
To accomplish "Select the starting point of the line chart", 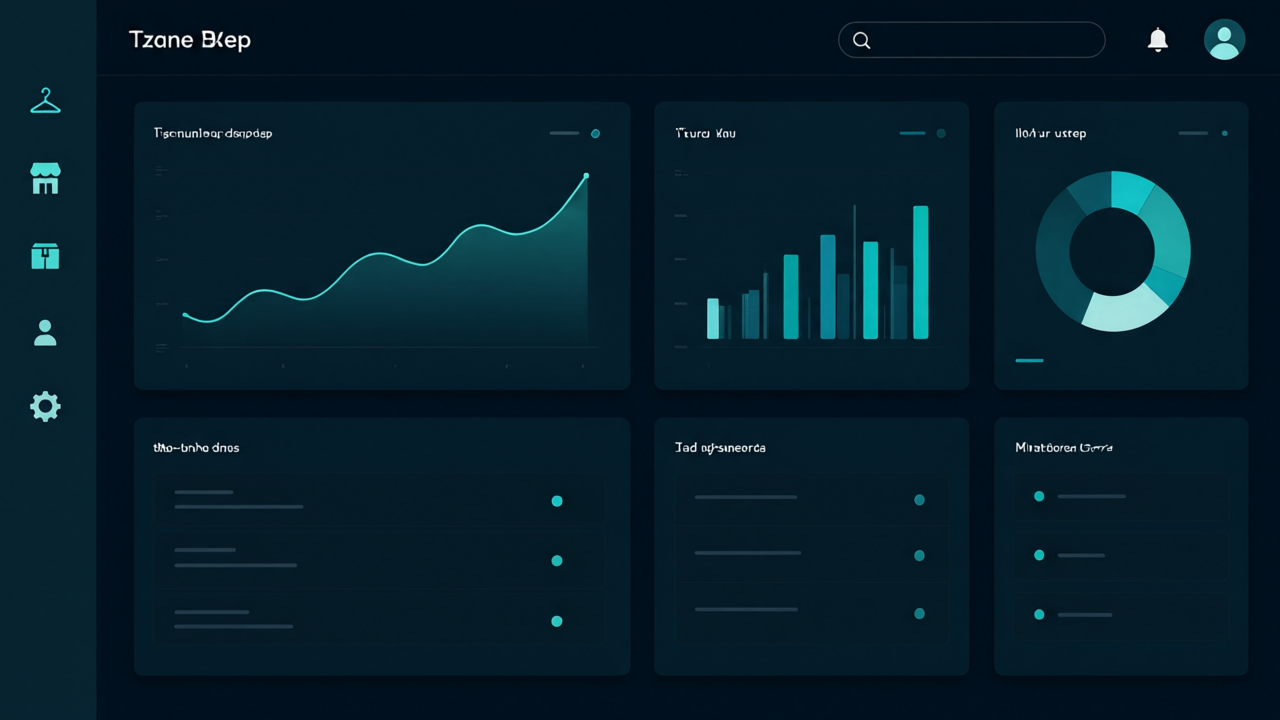I will pyautogui.click(x=185, y=315).
